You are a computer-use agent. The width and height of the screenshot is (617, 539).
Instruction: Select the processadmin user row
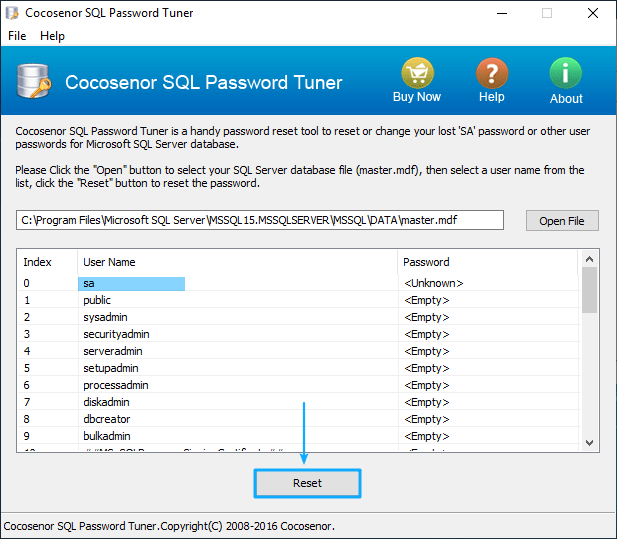(298, 385)
